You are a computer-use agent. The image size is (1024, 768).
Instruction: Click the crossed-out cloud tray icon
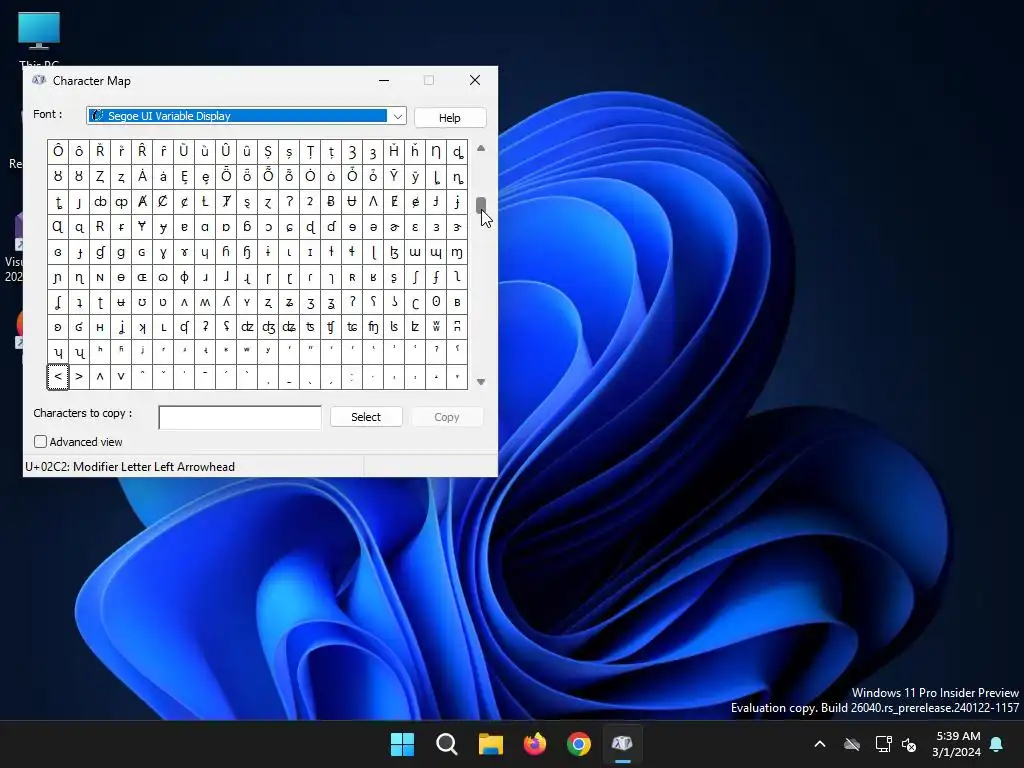point(852,744)
